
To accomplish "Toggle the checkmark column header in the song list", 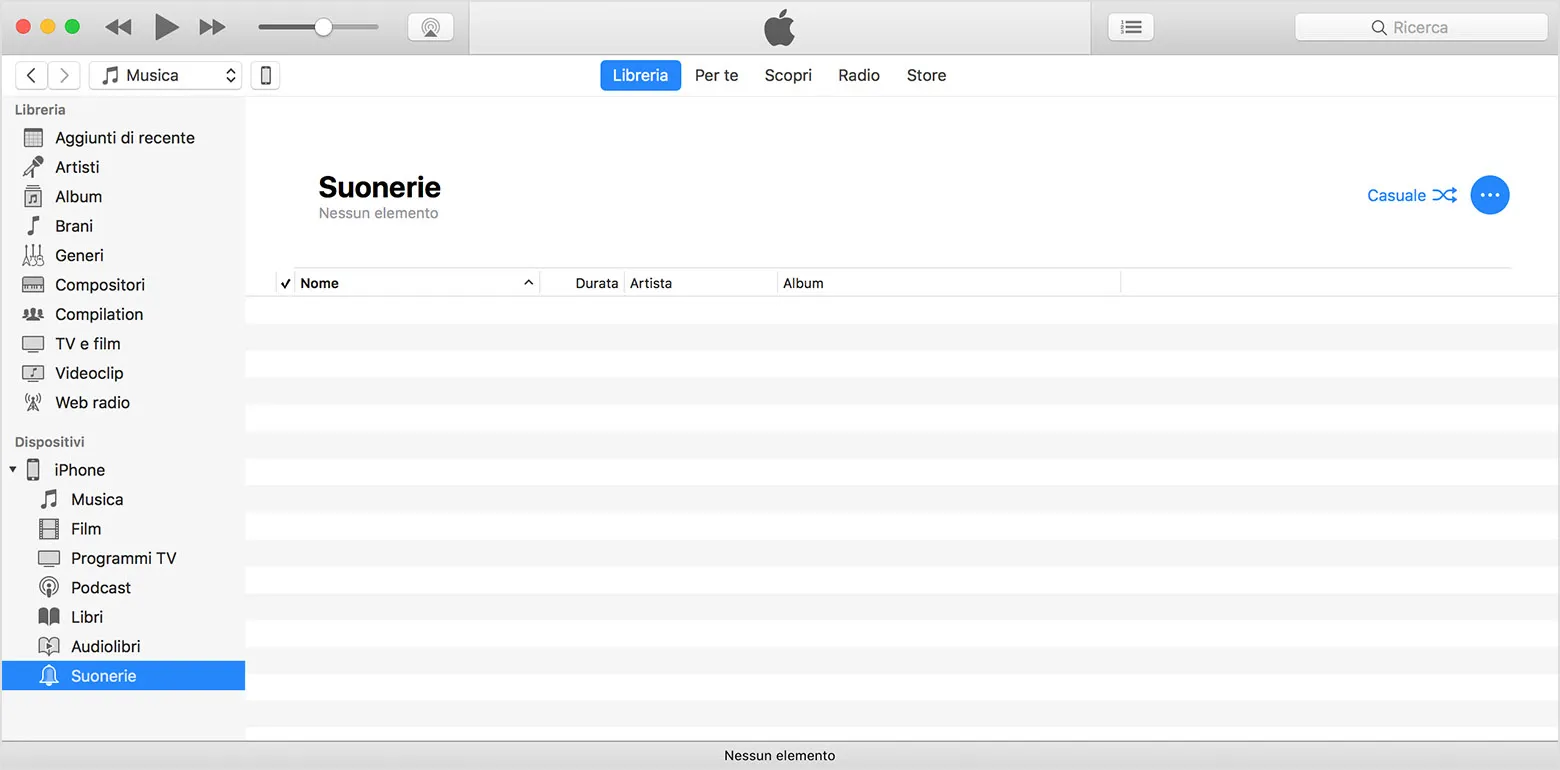I will [285, 282].
